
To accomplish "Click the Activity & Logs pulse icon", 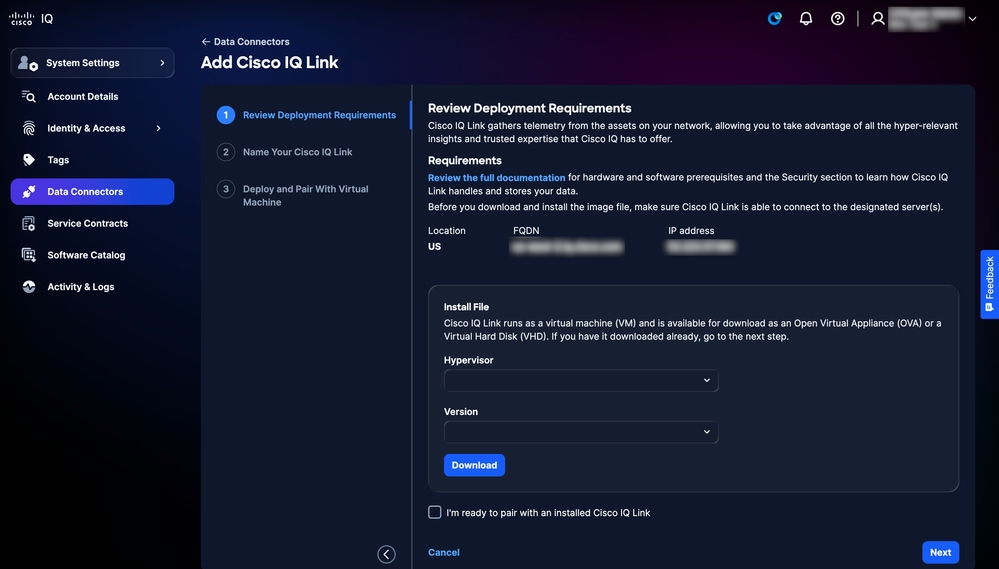I will (x=29, y=287).
